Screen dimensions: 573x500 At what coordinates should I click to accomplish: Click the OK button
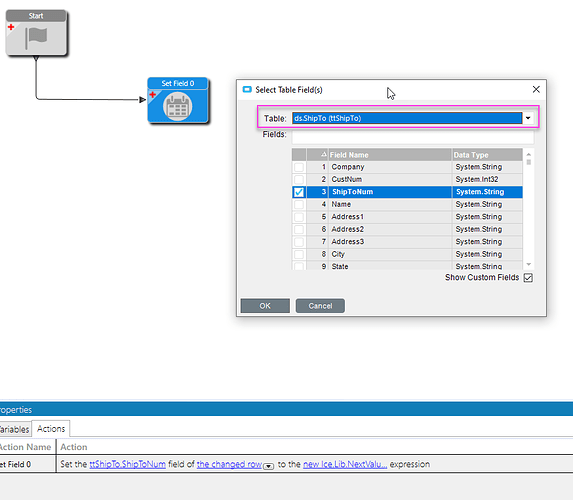point(265,306)
